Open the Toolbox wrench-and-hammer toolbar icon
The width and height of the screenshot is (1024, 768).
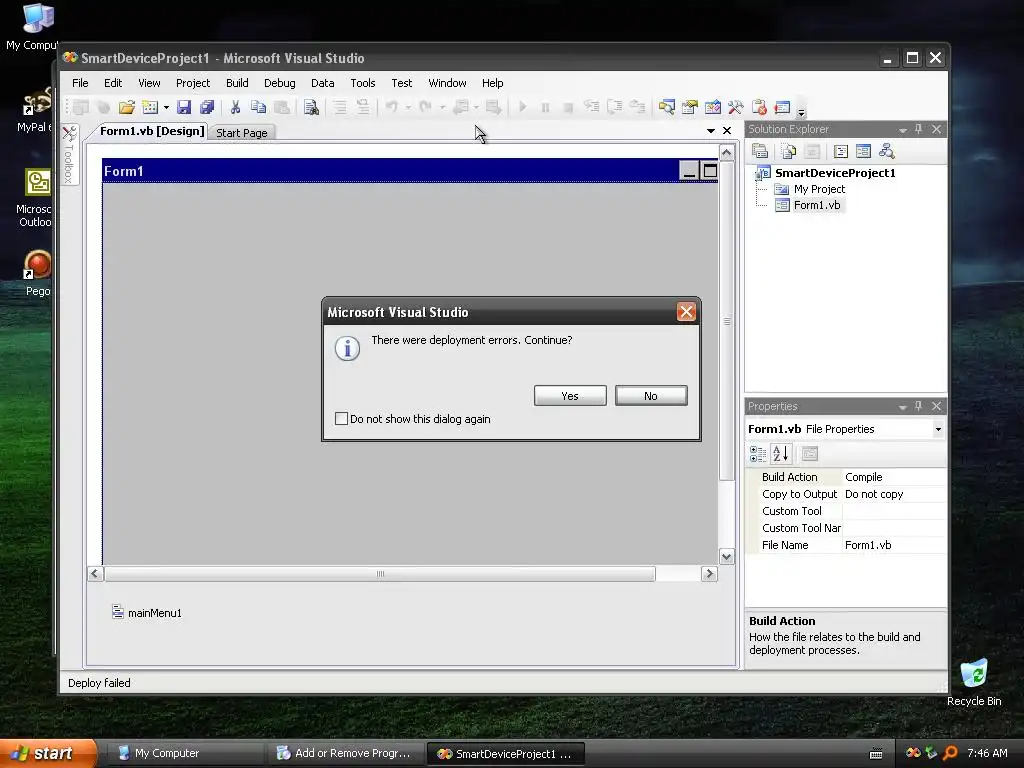pos(736,107)
